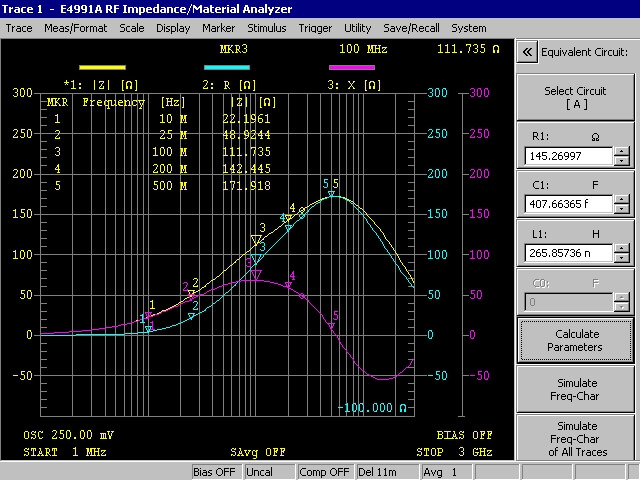Click the 111.735 Ω marker readout at top
The image size is (640, 480).
coord(468,49)
